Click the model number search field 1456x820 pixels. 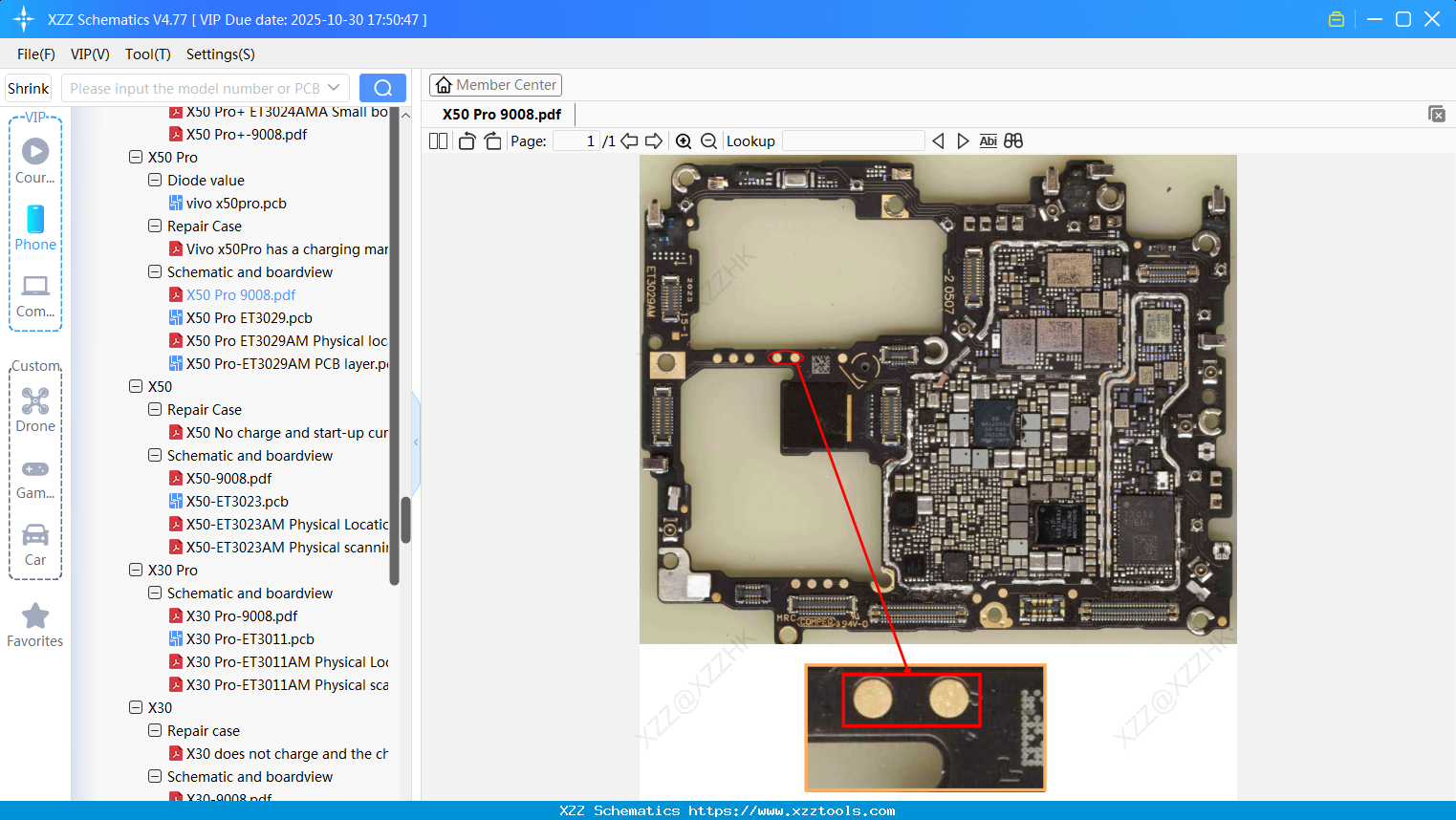click(x=195, y=88)
